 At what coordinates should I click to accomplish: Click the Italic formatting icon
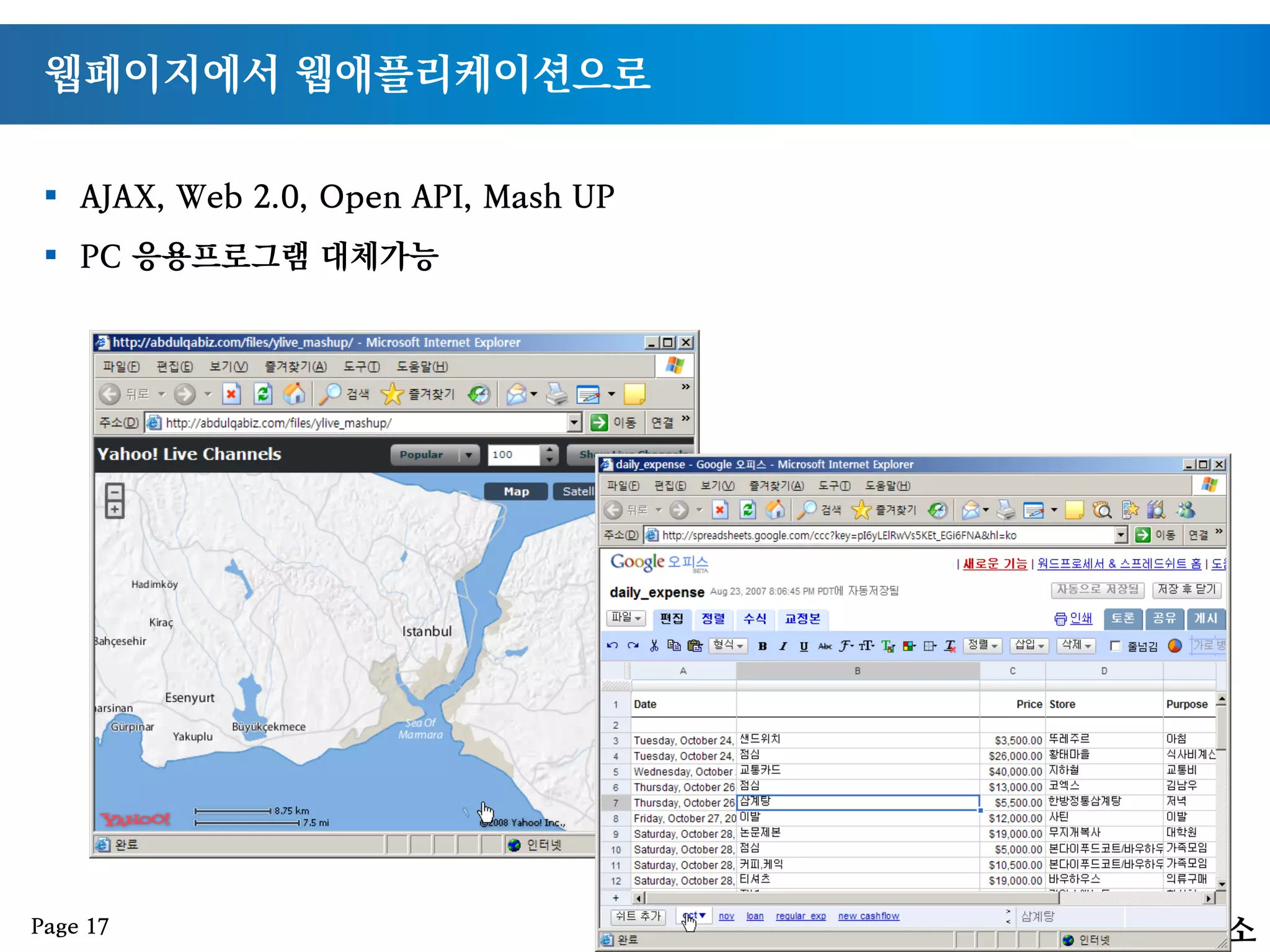(783, 646)
